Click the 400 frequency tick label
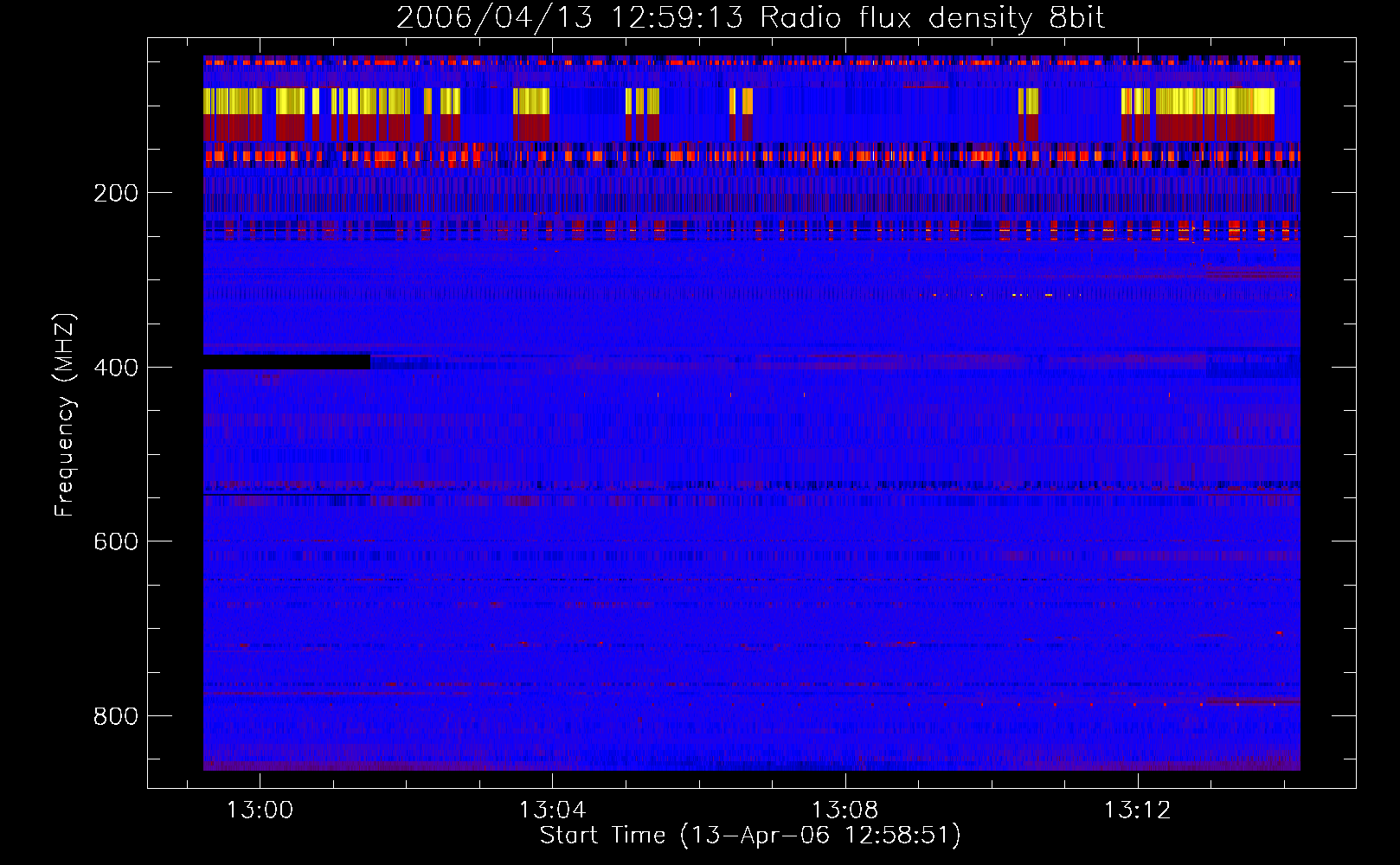The width and height of the screenshot is (1400, 865). coord(115,368)
